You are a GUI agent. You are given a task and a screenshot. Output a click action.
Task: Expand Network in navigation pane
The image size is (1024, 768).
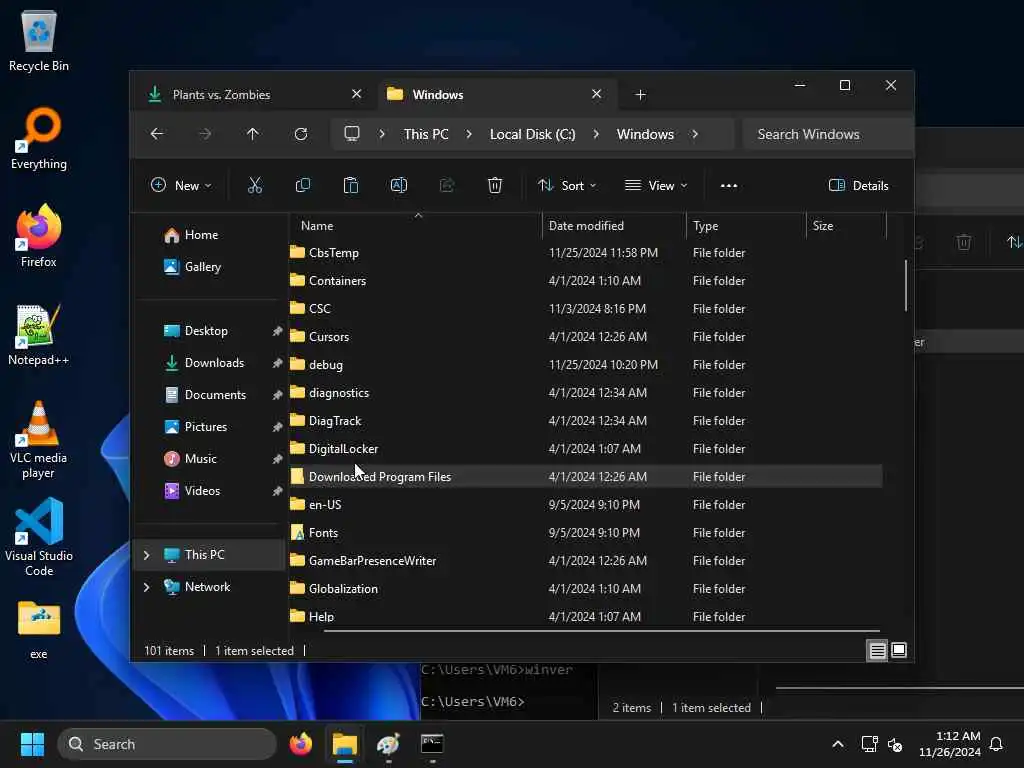(146, 587)
